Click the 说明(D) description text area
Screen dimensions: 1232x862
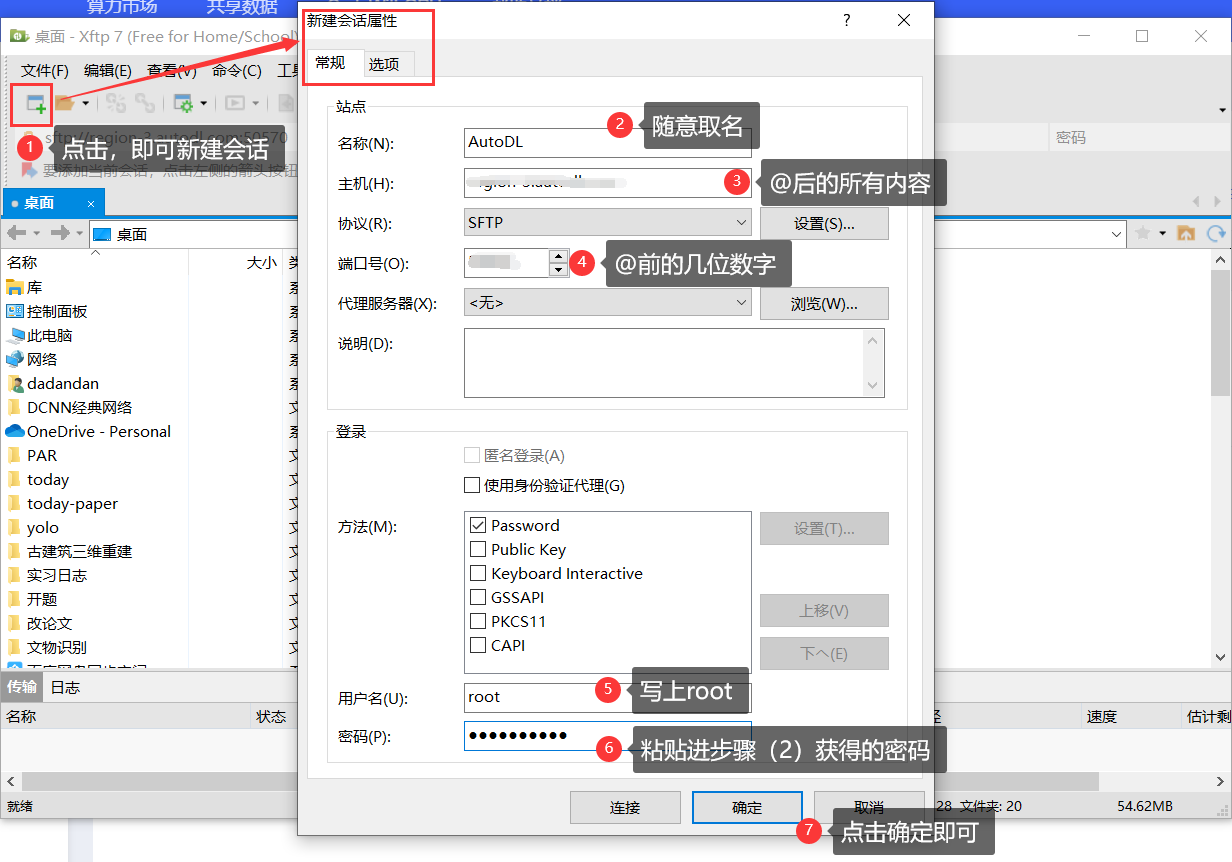[x=674, y=363]
